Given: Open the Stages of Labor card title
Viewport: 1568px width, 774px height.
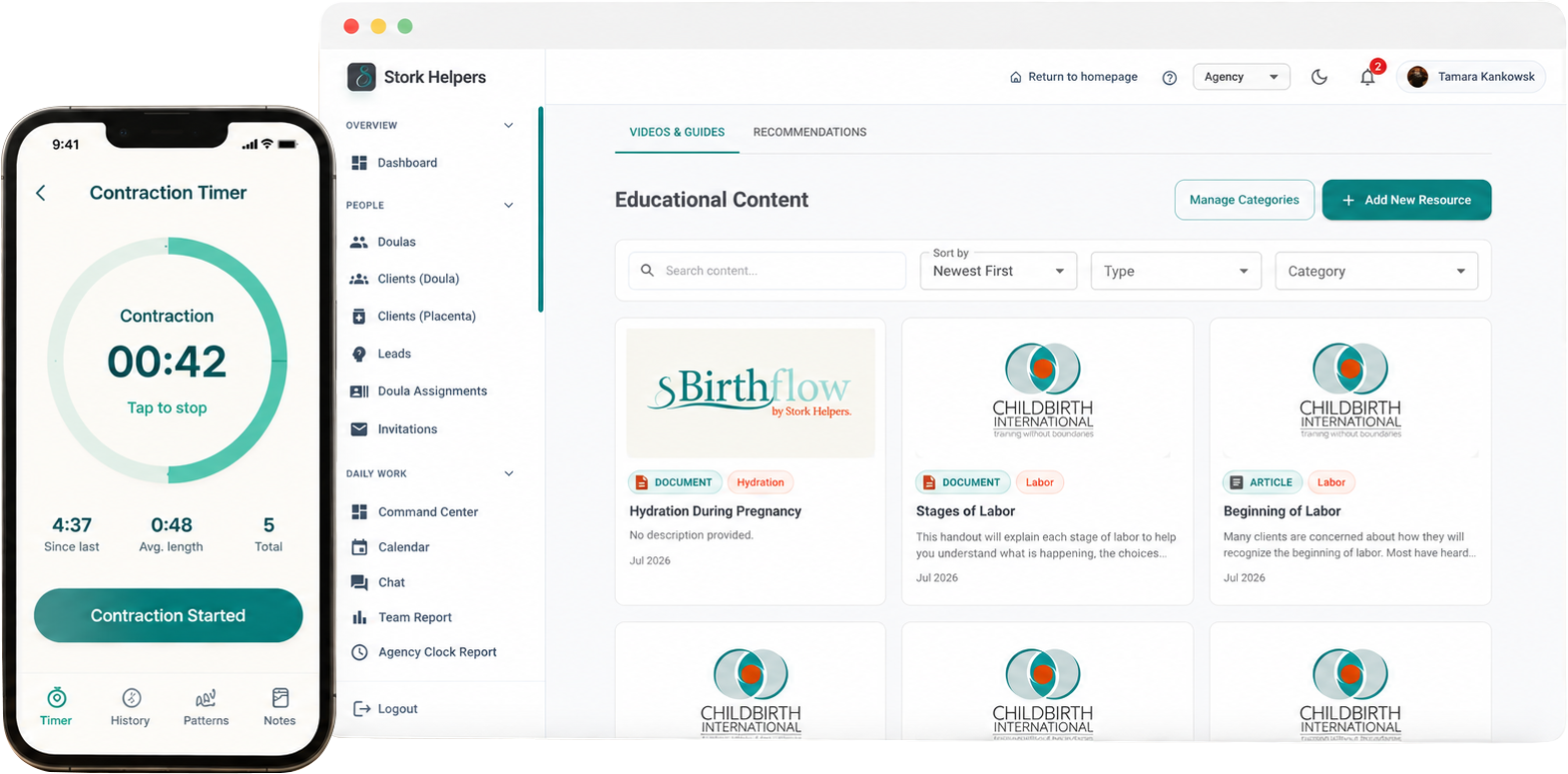Looking at the screenshot, I should (965, 511).
